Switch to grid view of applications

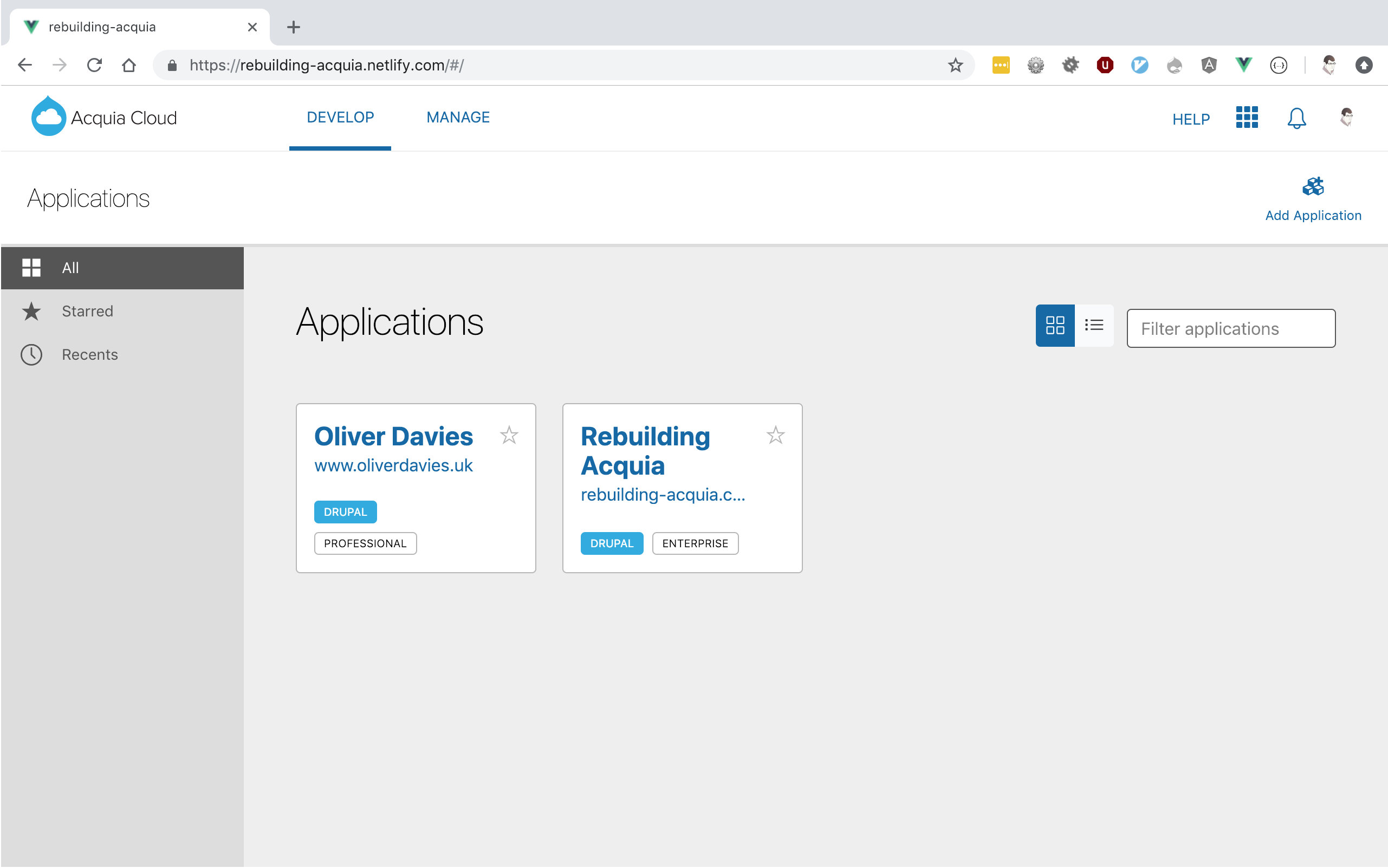1054,326
